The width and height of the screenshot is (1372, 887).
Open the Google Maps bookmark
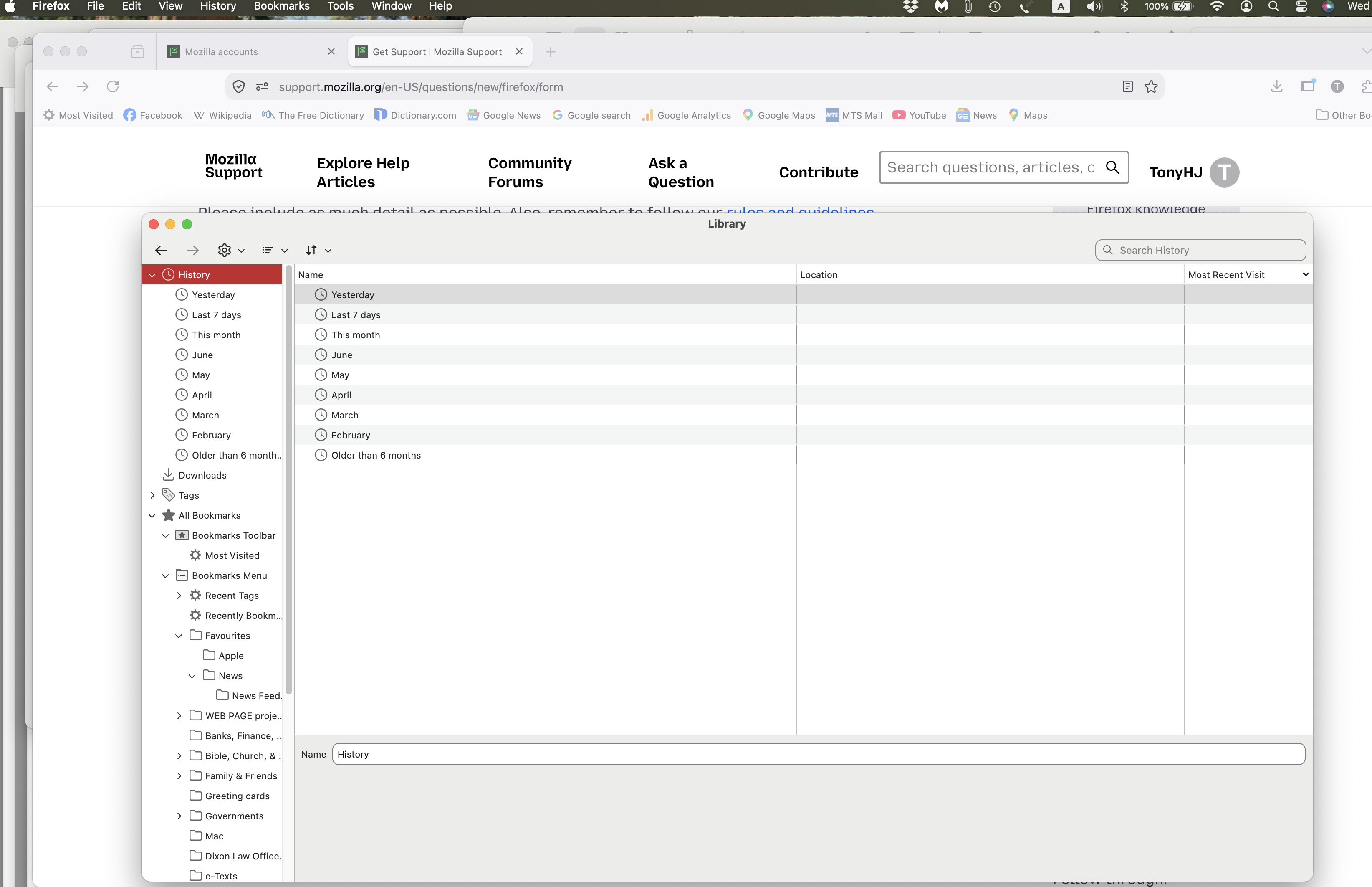[778, 115]
